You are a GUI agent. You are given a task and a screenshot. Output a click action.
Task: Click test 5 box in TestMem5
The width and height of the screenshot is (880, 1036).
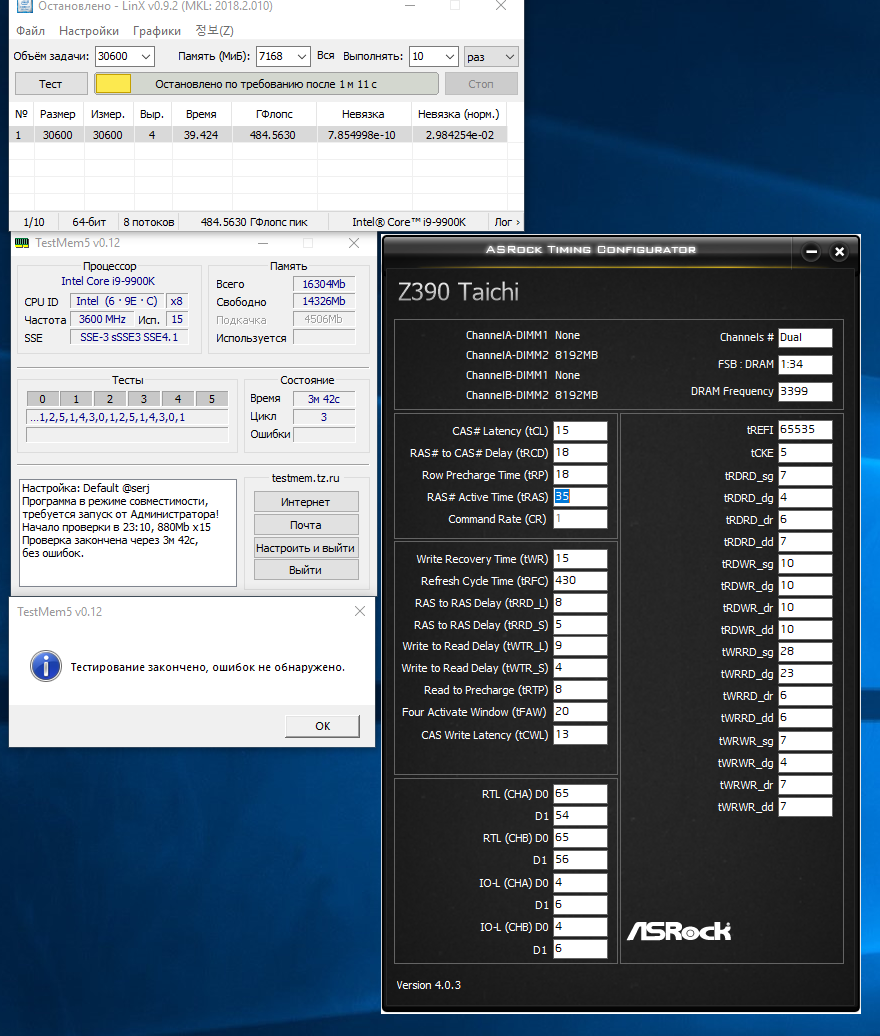pos(211,399)
